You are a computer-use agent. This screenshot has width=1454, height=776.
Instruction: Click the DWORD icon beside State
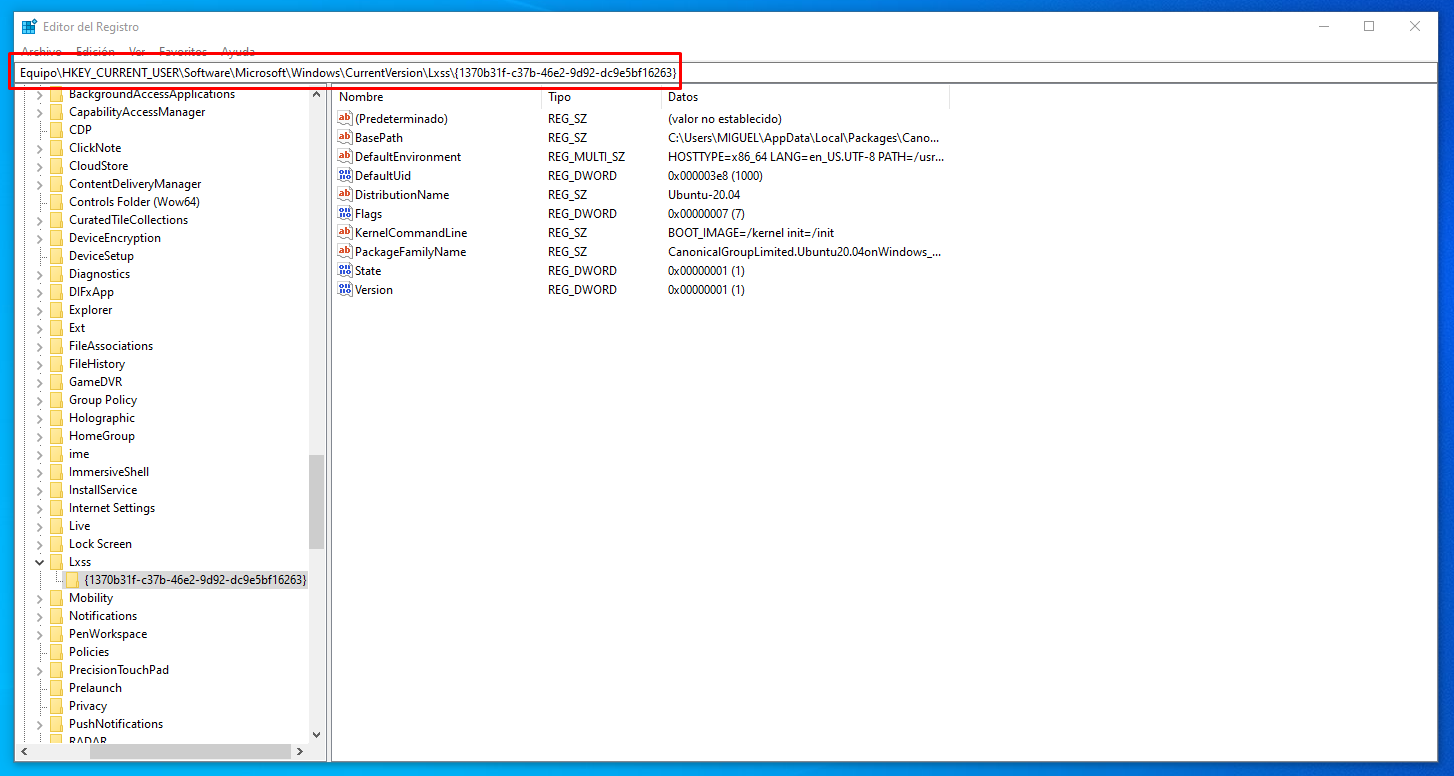[346, 271]
